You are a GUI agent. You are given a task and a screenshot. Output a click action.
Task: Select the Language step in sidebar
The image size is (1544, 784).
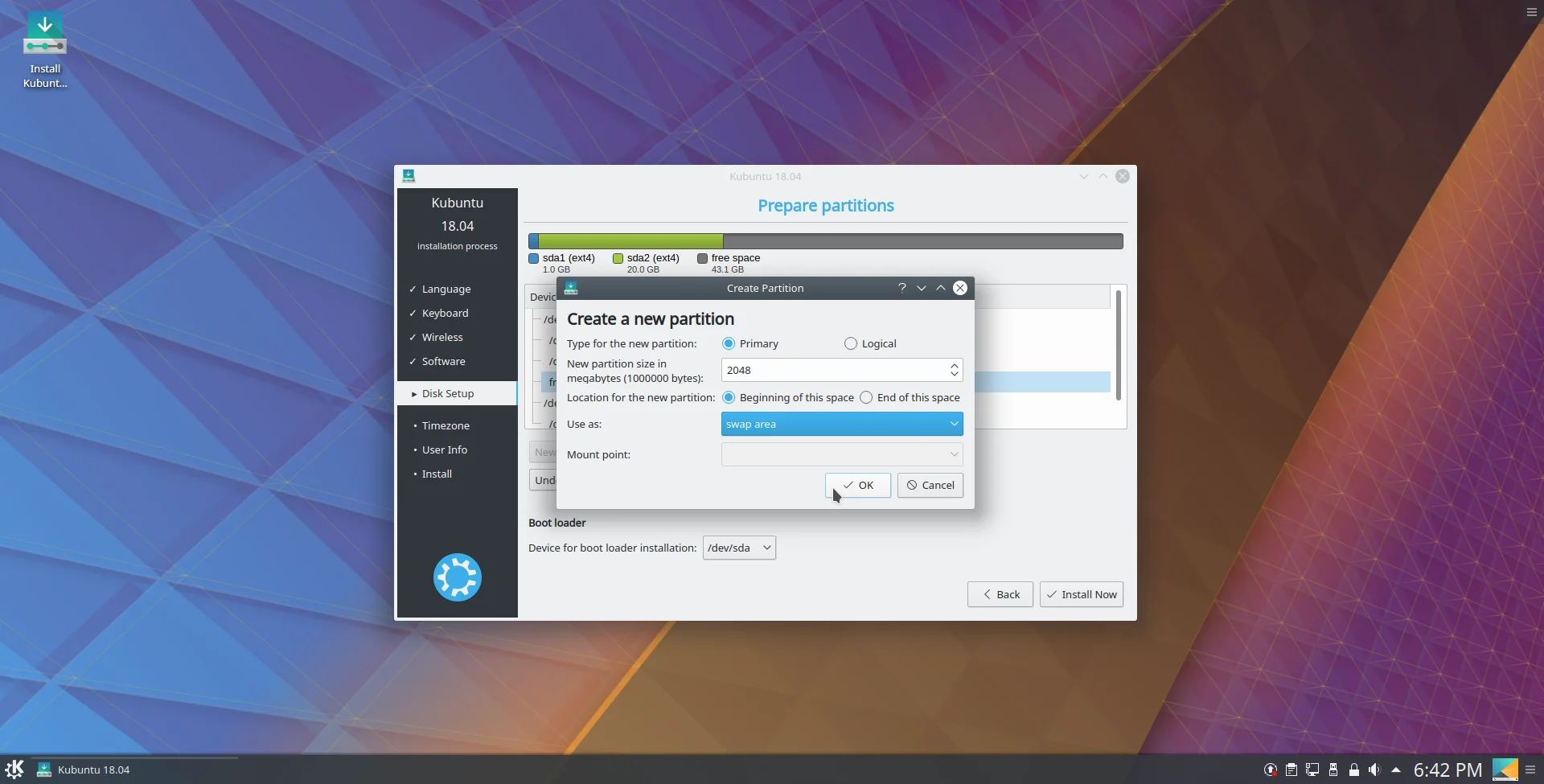coord(446,289)
